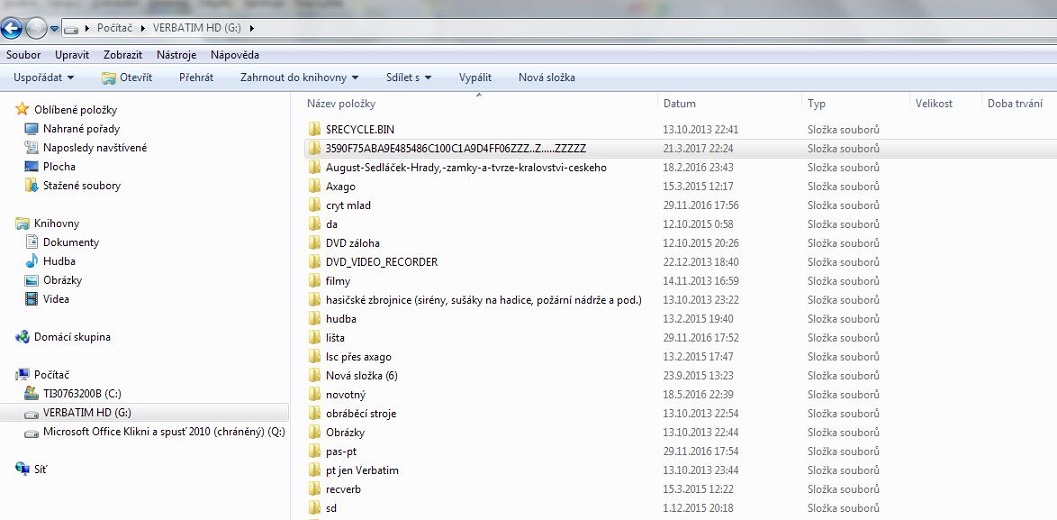Click the Back navigation arrow button
Image resolution: width=1057 pixels, height=520 pixels.
13,28
